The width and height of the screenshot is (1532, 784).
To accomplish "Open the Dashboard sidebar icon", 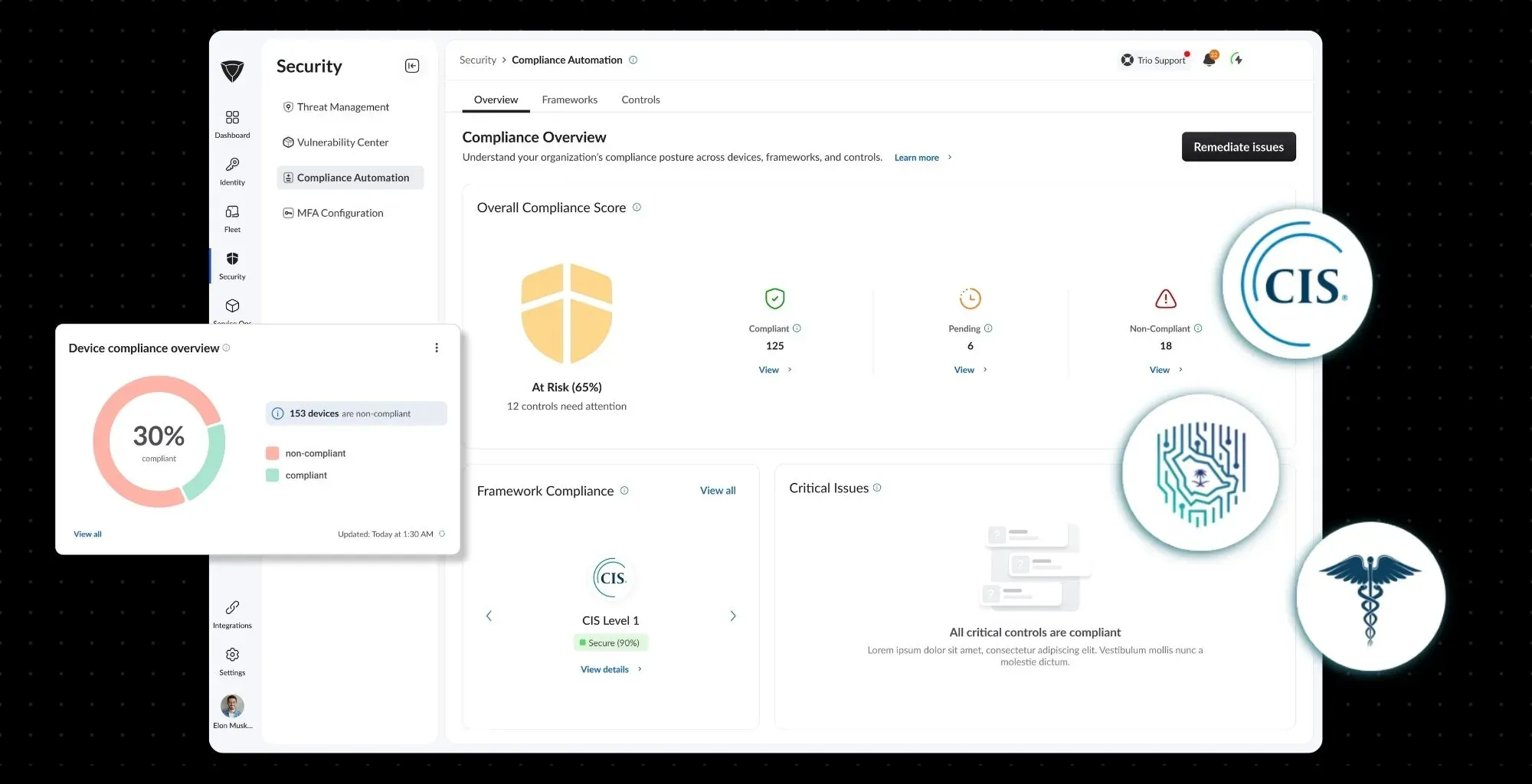I will pos(232,117).
